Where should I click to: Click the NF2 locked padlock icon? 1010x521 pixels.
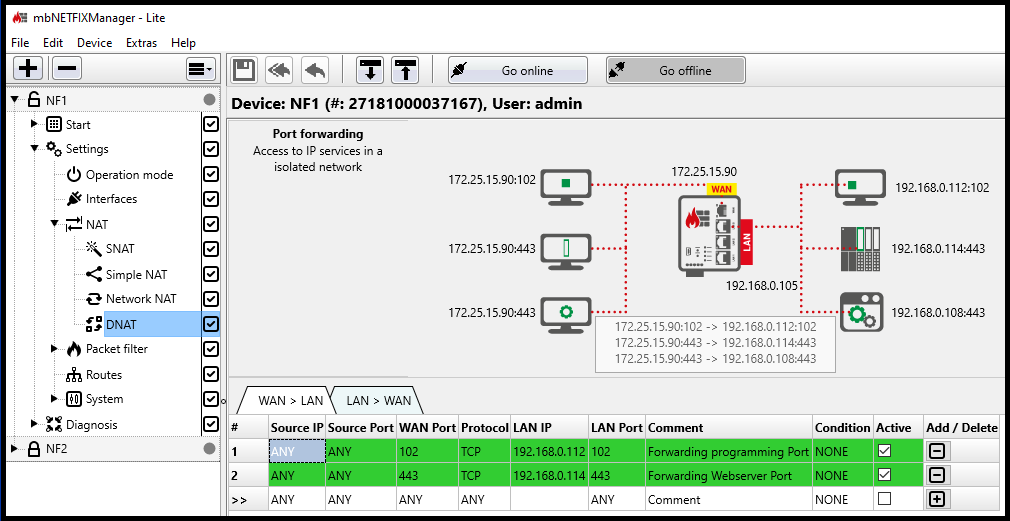point(33,448)
